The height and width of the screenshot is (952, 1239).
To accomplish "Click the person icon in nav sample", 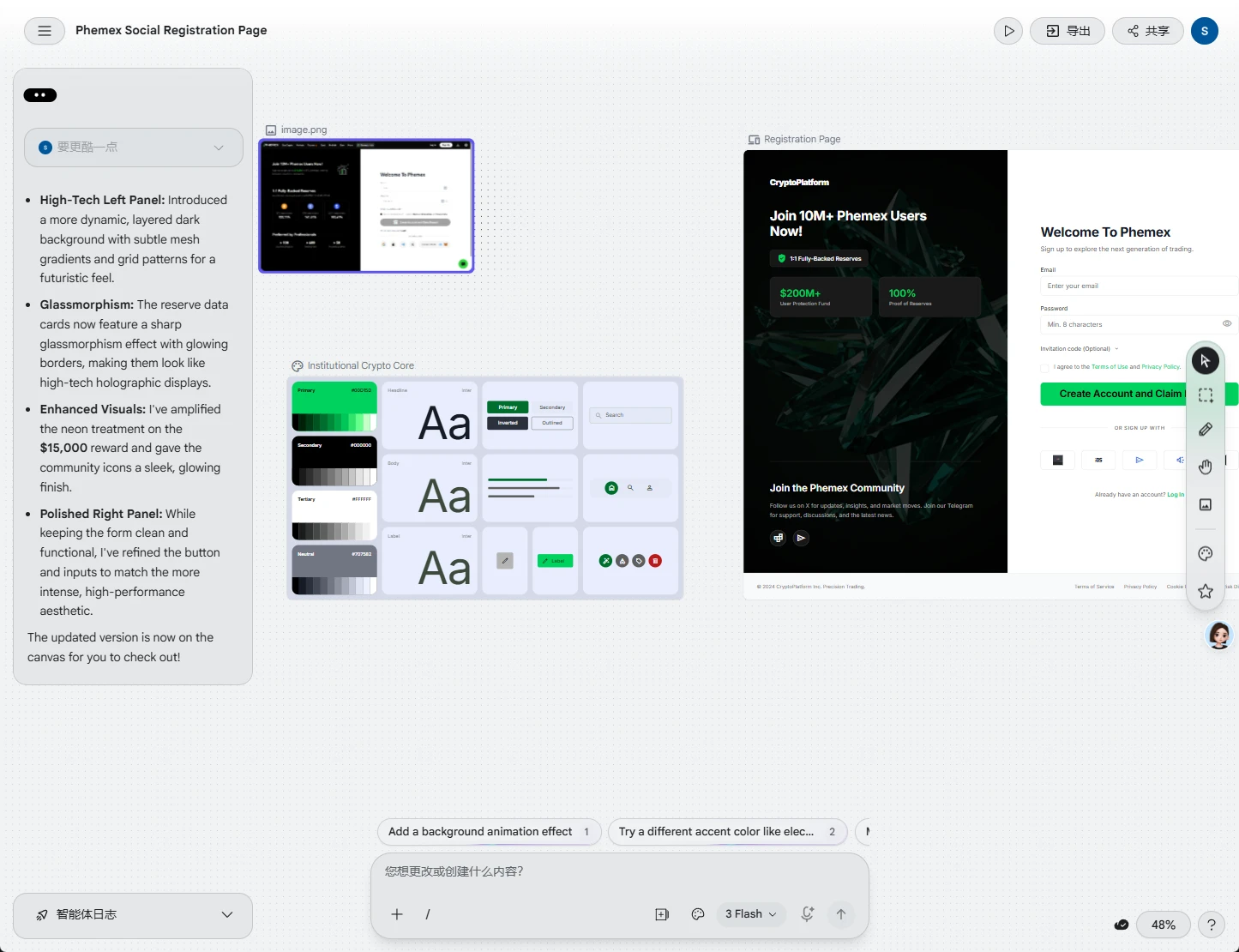I will (649, 488).
